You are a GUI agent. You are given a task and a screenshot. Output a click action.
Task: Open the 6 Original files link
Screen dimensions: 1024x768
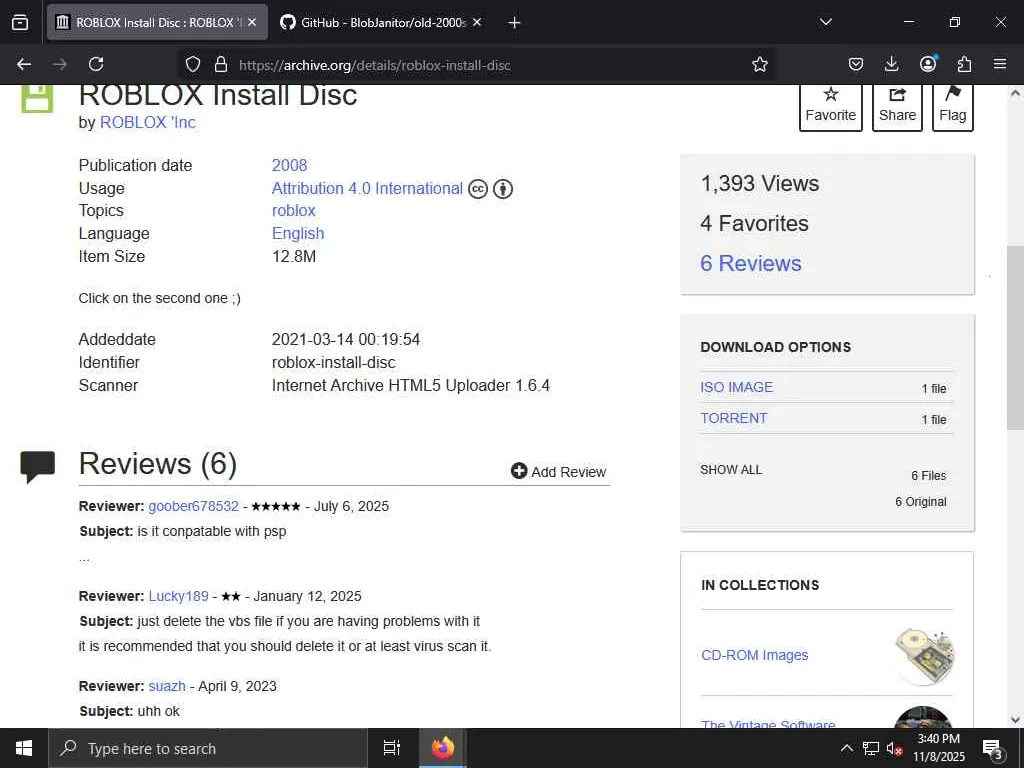tap(920, 502)
